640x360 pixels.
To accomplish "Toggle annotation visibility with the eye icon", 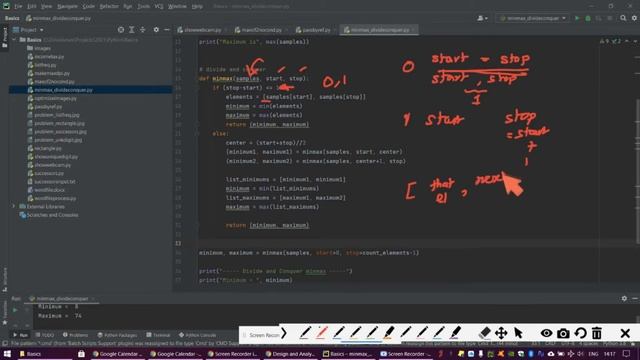I will point(546,333).
